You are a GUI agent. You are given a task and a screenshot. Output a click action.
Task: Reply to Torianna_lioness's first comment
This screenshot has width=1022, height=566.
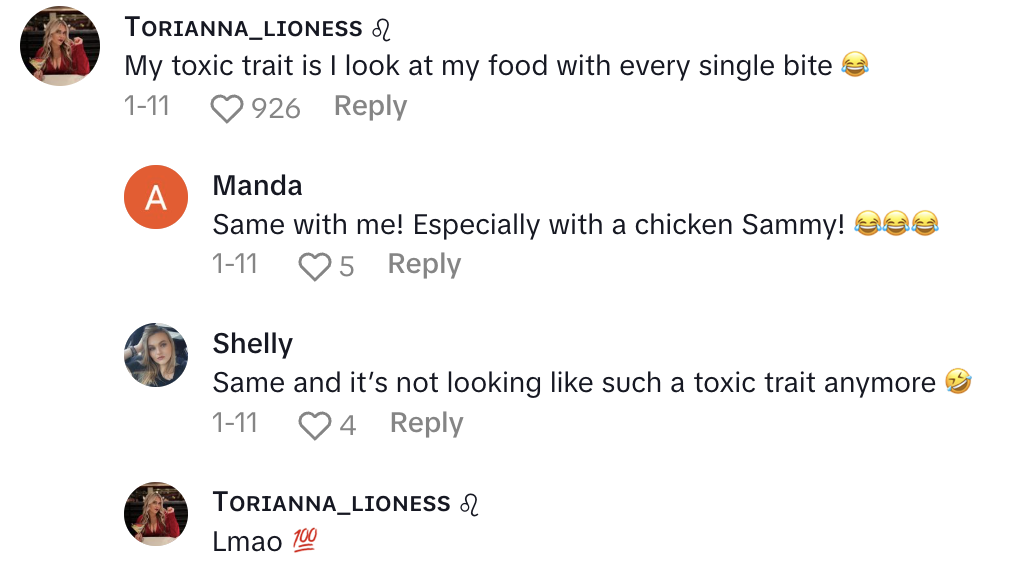pos(370,106)
